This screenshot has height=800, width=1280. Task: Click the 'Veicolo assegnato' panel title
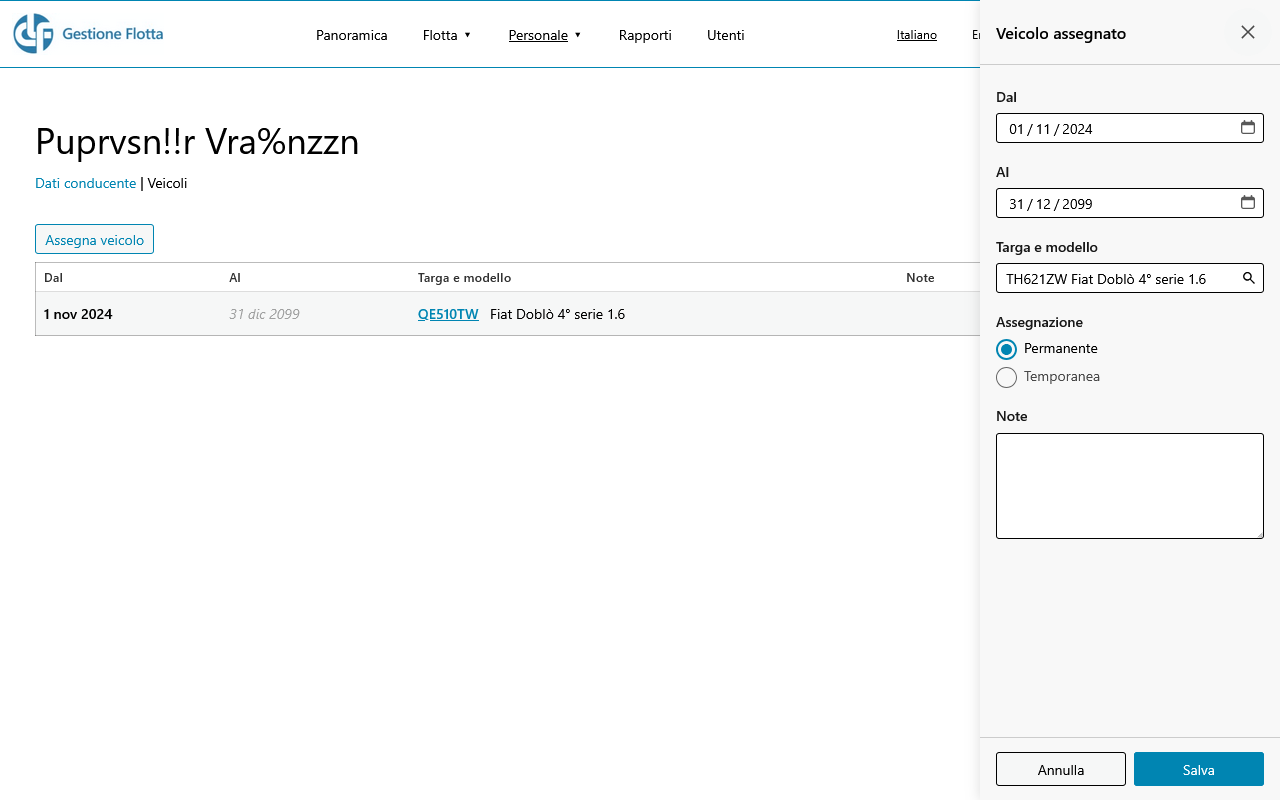(x=1061, y=33)
